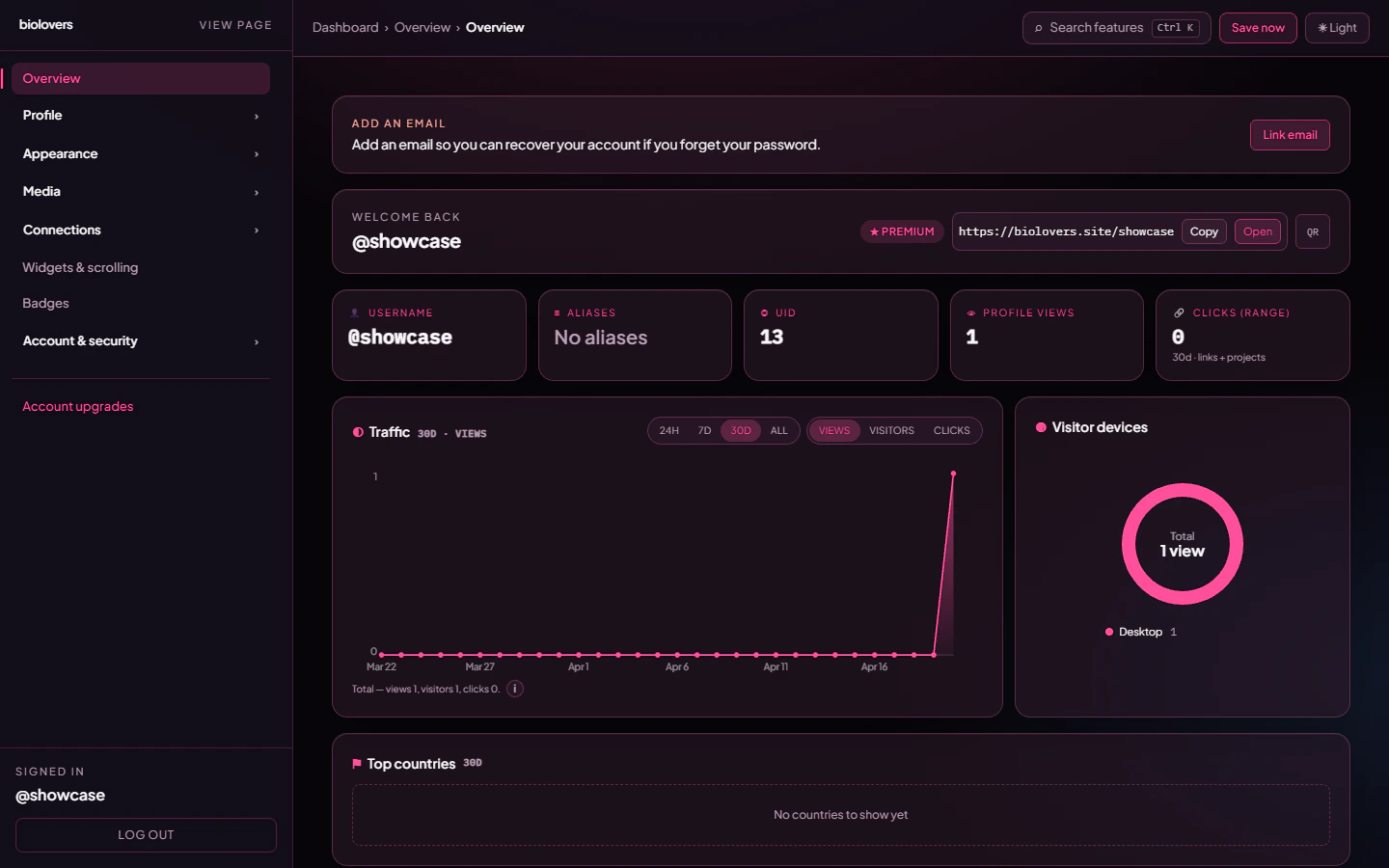Viewport: 1389px width, 868px height.
Task: Click the link icon on Clicks card
Action: click(1178, 312)
